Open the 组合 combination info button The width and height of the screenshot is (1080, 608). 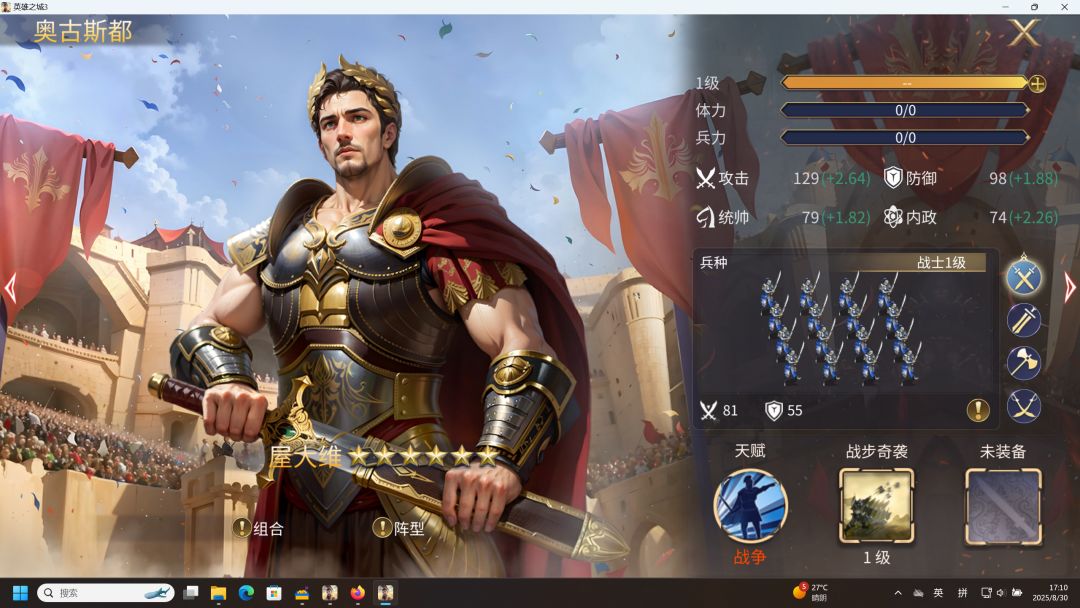click(x=258, y=528)
